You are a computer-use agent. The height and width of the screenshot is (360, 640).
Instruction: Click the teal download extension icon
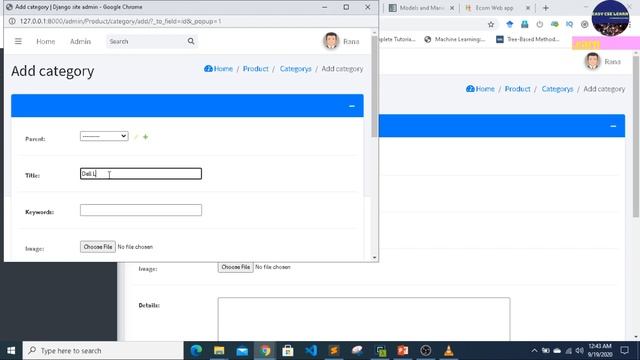[524, 24]
